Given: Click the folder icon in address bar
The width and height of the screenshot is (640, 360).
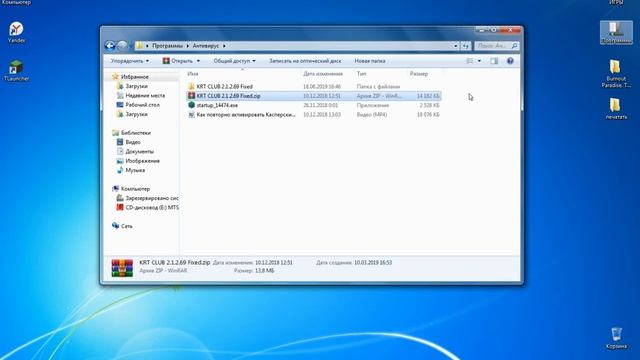Looking at the screenshot, I should (x=139, y=46).
